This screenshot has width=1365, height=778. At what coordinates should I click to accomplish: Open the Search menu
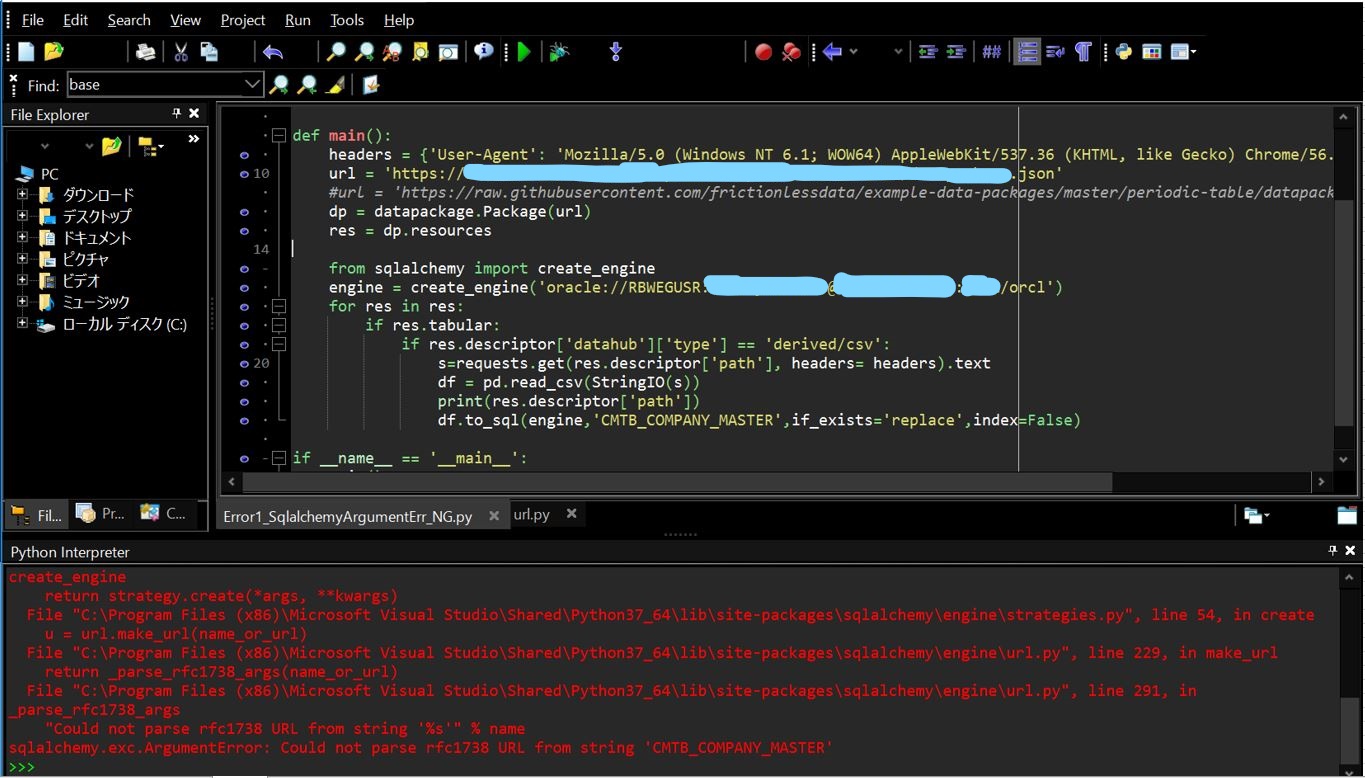(128, 19)
